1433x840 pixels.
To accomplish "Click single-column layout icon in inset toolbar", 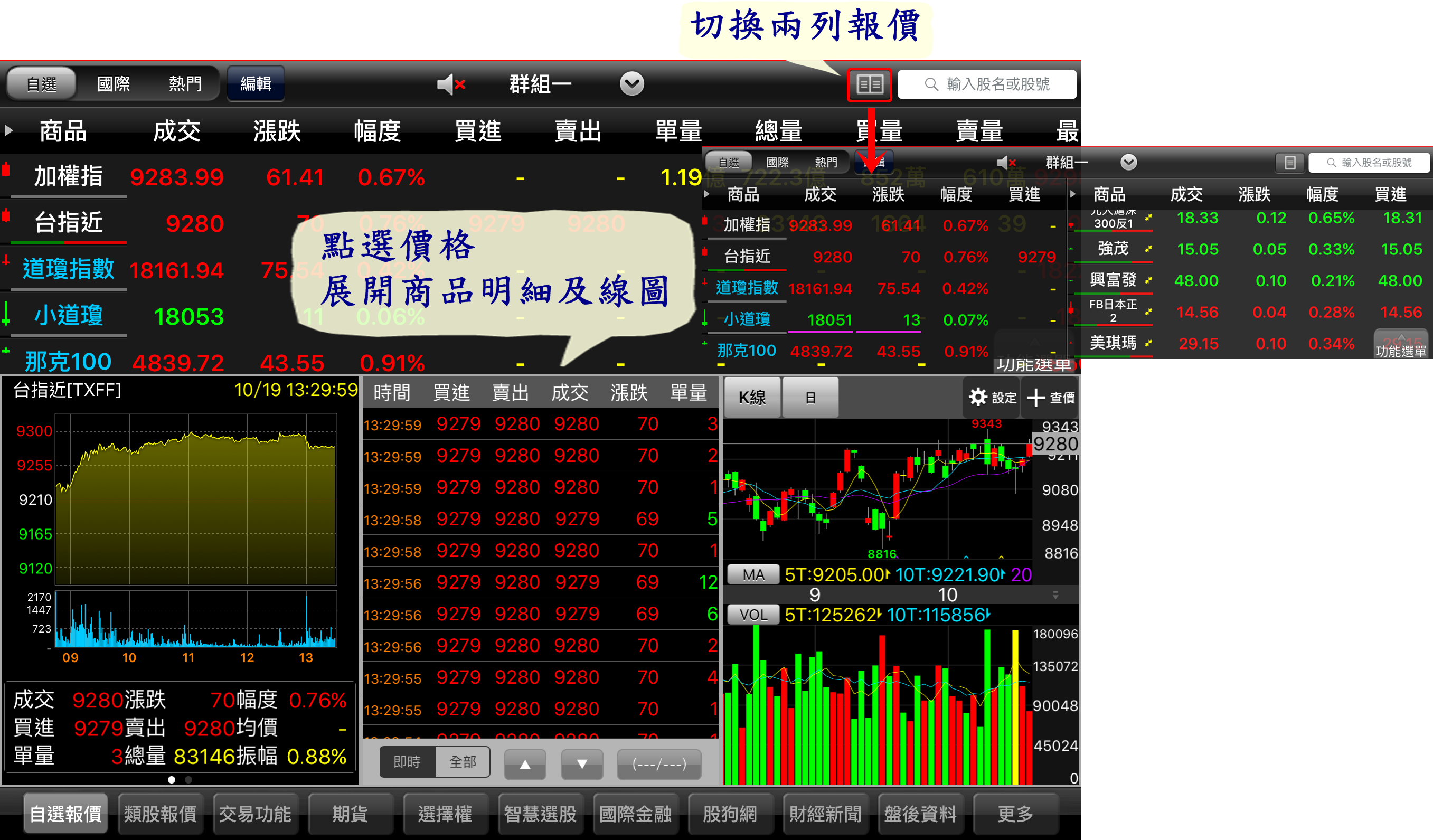I will click(x=1290, y=163).
